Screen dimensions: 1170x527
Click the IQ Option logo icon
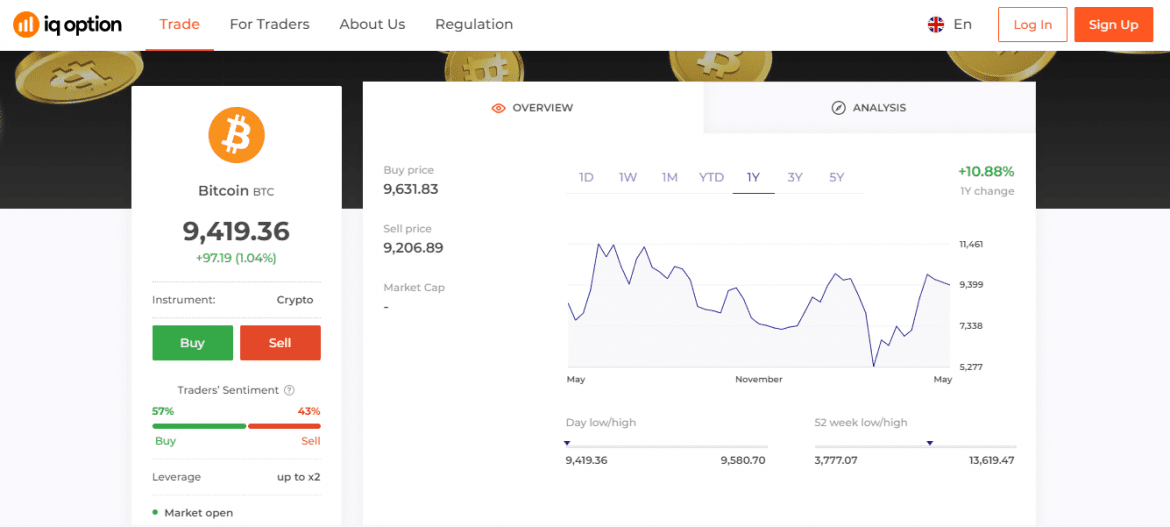pos(26,25)
